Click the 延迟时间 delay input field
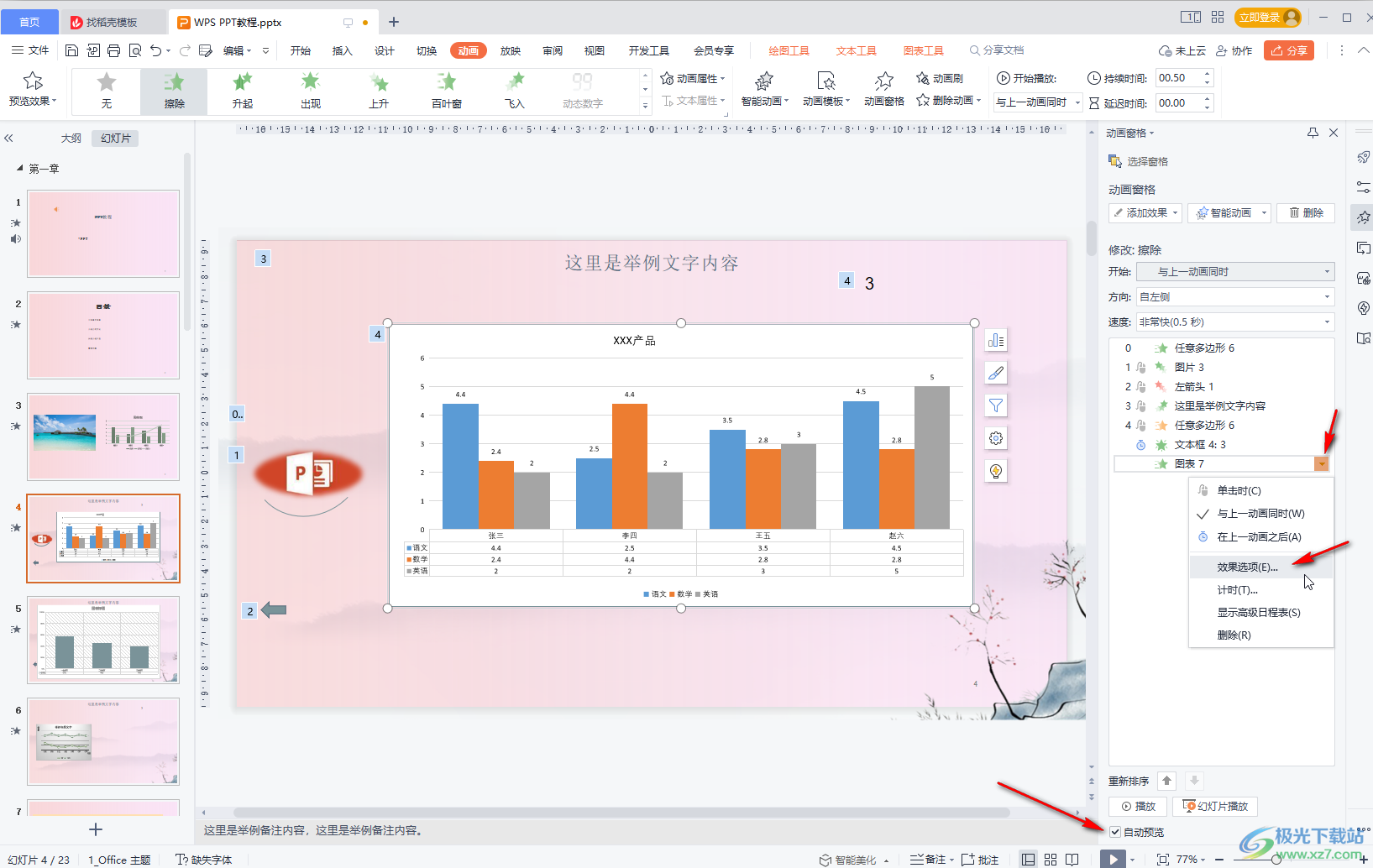The height and width of the screenshot is (868, 1373). pyautogui.click(x=1178, y=103)
